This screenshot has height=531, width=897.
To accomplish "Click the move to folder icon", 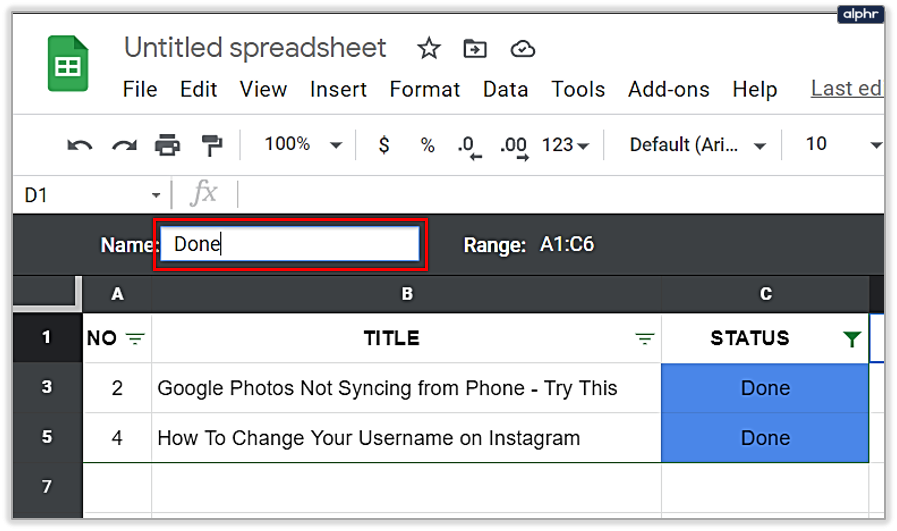I will tap(475, 48).
